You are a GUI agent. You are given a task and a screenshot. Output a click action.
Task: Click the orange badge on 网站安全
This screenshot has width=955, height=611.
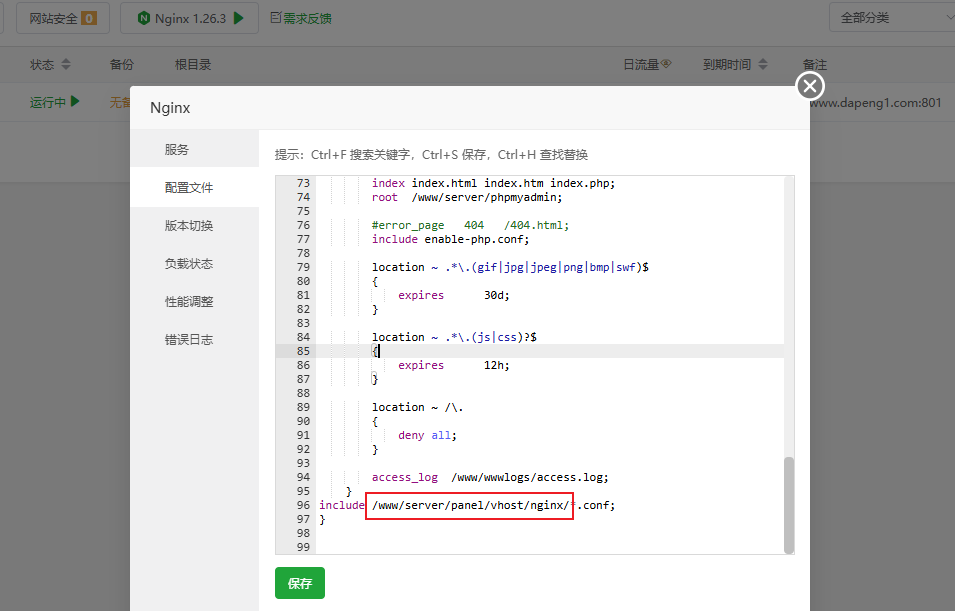coord(89,18)
